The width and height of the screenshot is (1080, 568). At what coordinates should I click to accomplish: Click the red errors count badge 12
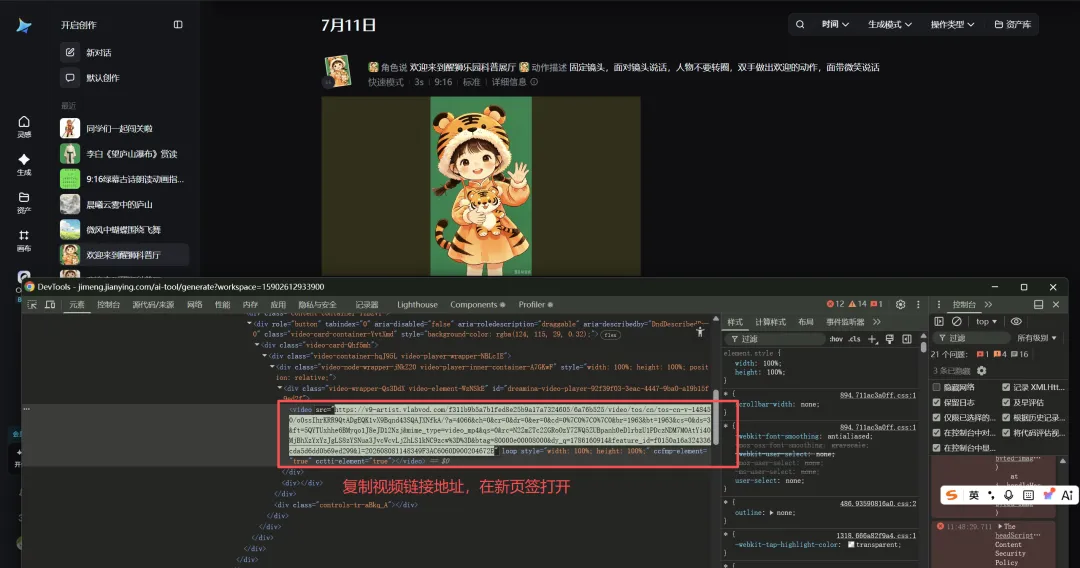tap(835, 304)
